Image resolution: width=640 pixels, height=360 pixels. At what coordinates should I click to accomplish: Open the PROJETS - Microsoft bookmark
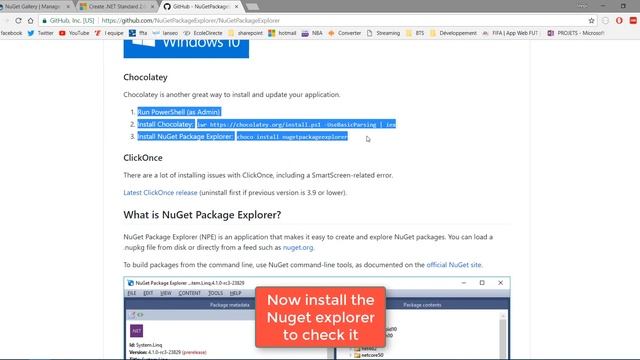[x=576, y=33]
